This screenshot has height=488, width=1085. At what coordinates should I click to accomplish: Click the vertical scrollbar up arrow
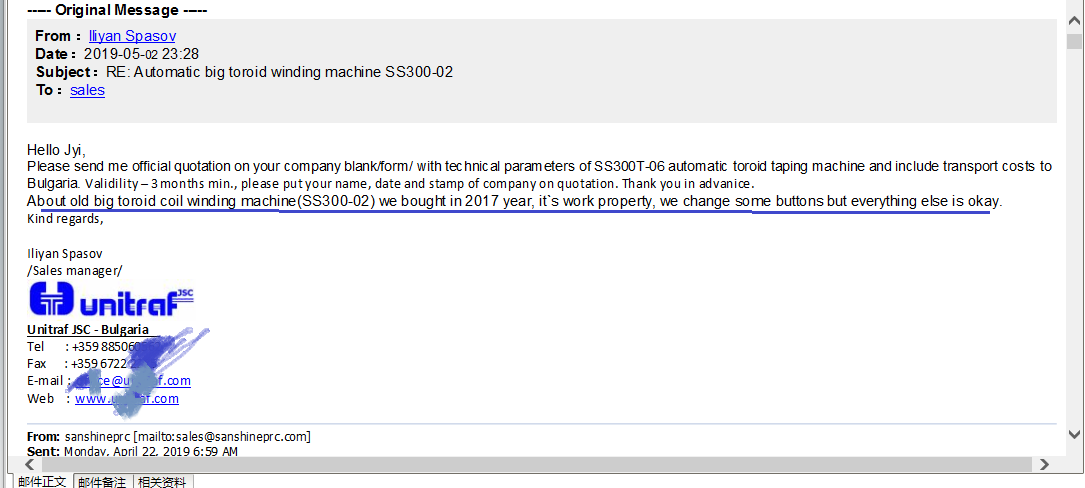[x=1074, y=21]
